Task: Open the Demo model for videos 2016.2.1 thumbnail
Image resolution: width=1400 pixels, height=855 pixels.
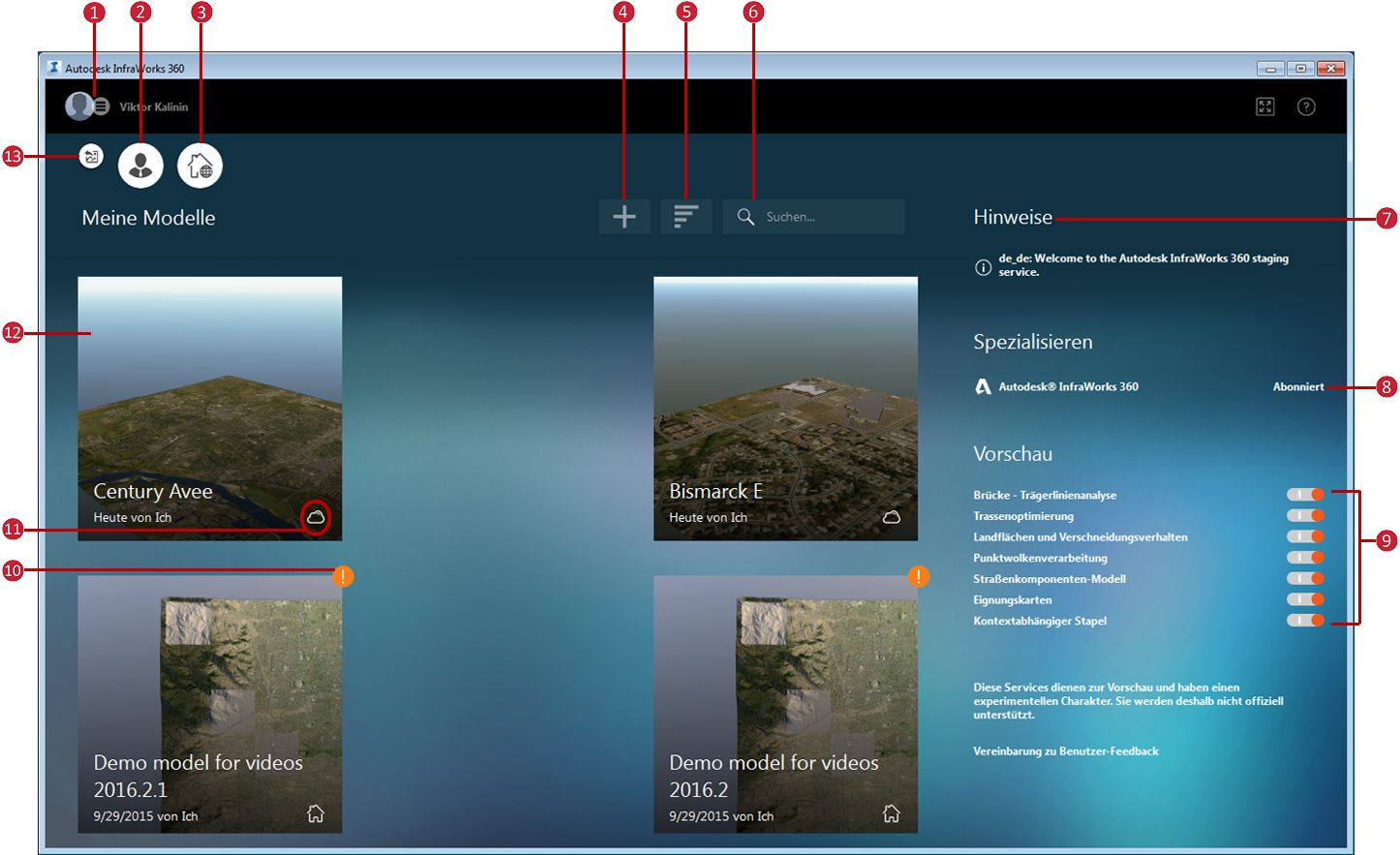Action: point(210,705)
